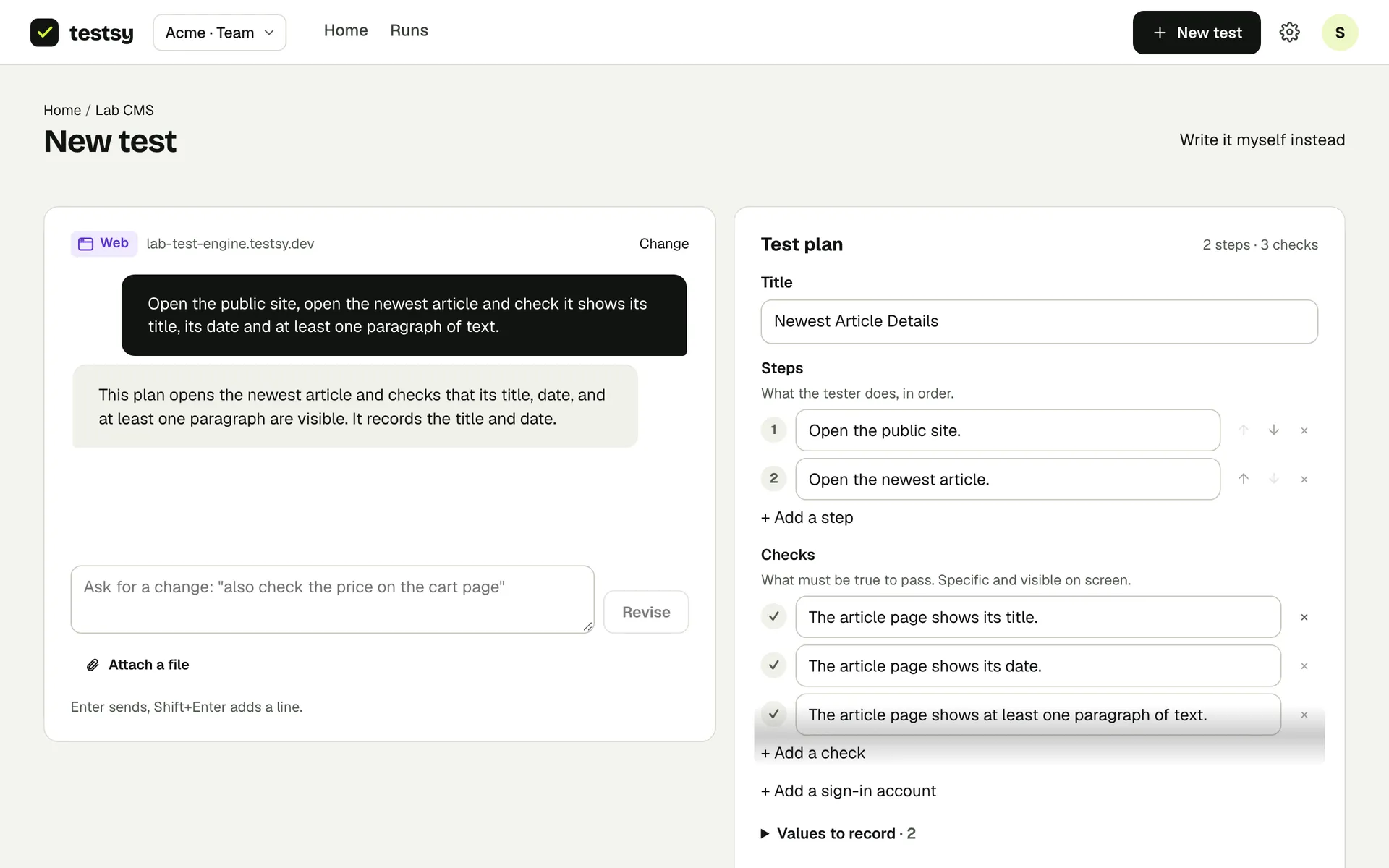This screenshot has width=1389, height=868.
Task: Expand the Values to record section
Action: (x=838, y=833)
